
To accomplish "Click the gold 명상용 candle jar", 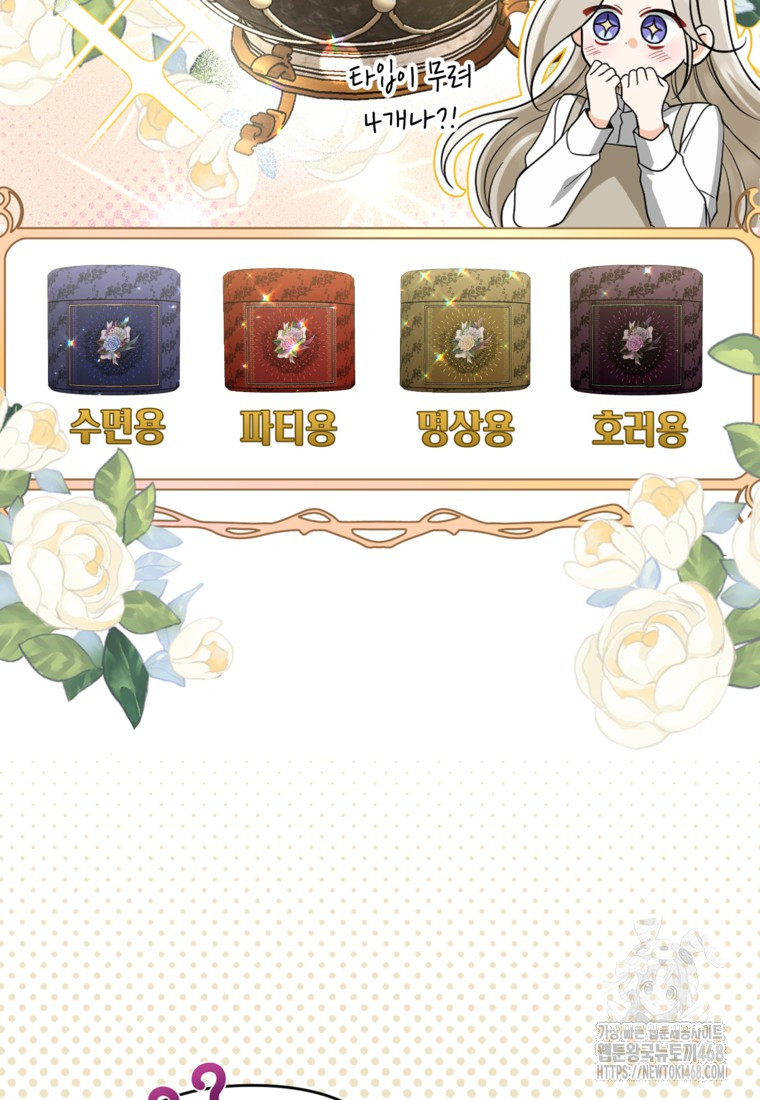I will point(465,330).
